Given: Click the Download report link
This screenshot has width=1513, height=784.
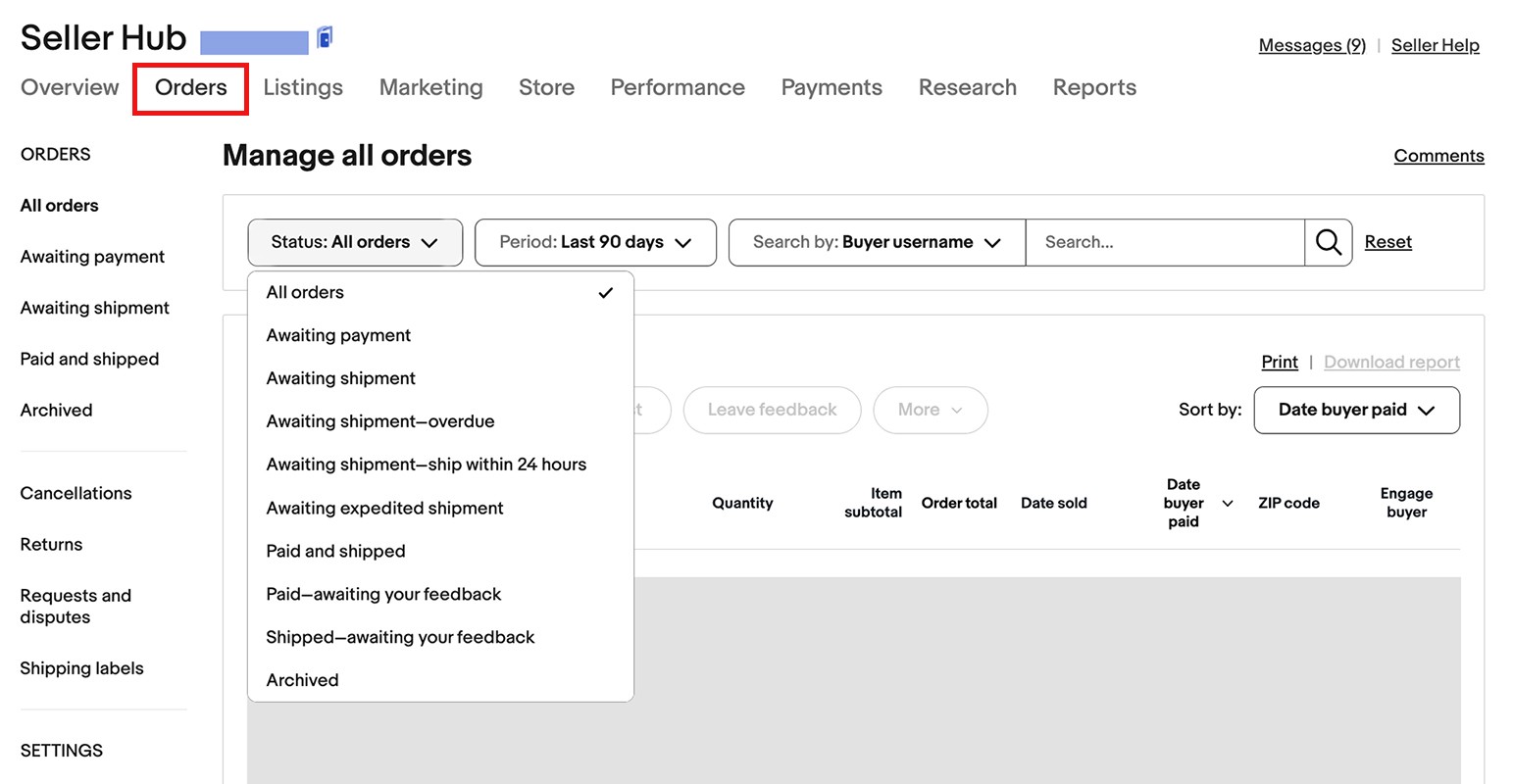Looking at the screenshot, I should pyautogui.click(x=1391, y=362).
